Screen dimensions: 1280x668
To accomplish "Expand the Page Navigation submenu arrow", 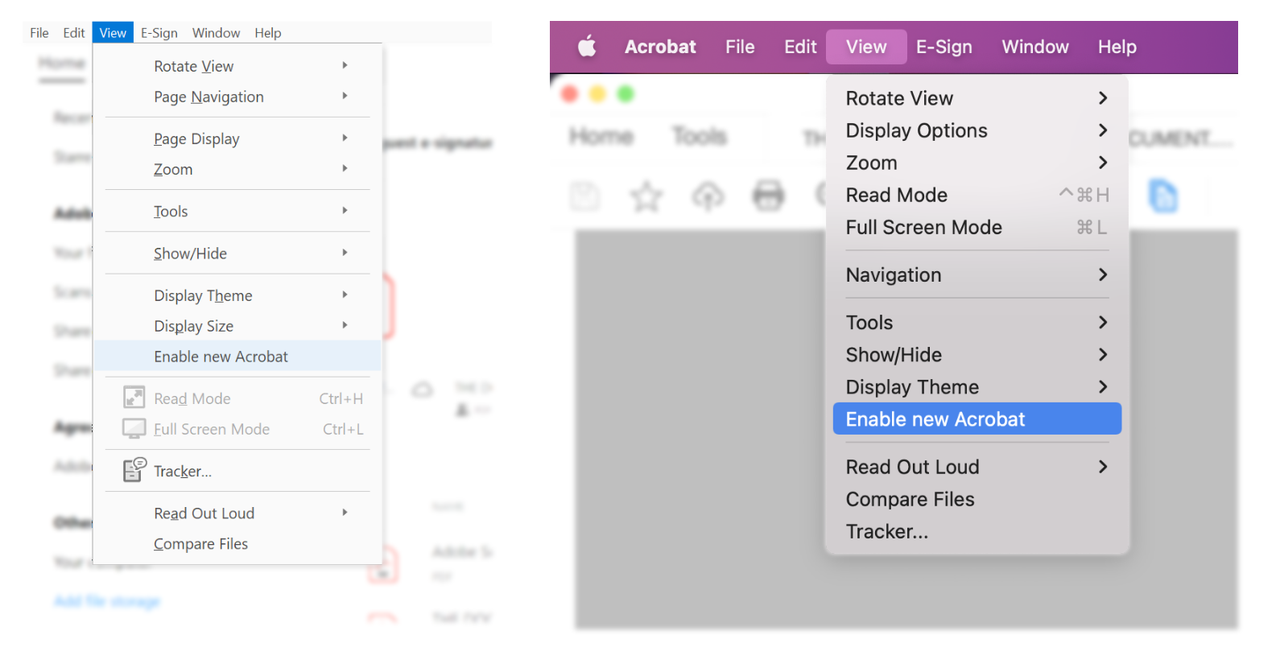I will coord(345,96).
